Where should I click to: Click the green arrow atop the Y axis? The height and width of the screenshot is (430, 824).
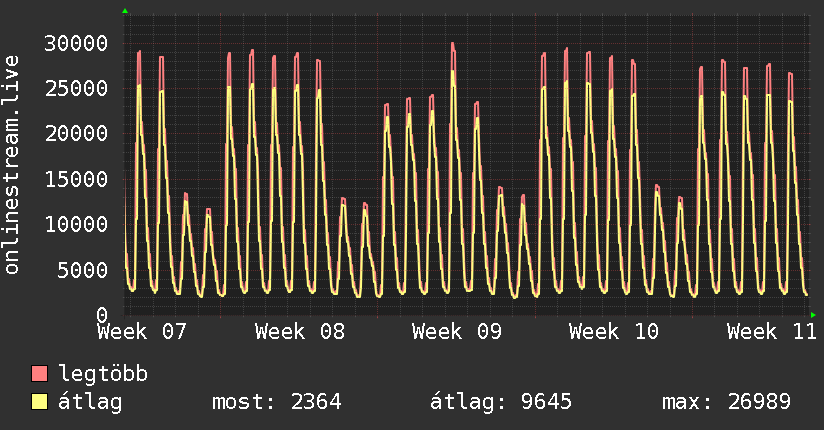(x=125, y=11)
